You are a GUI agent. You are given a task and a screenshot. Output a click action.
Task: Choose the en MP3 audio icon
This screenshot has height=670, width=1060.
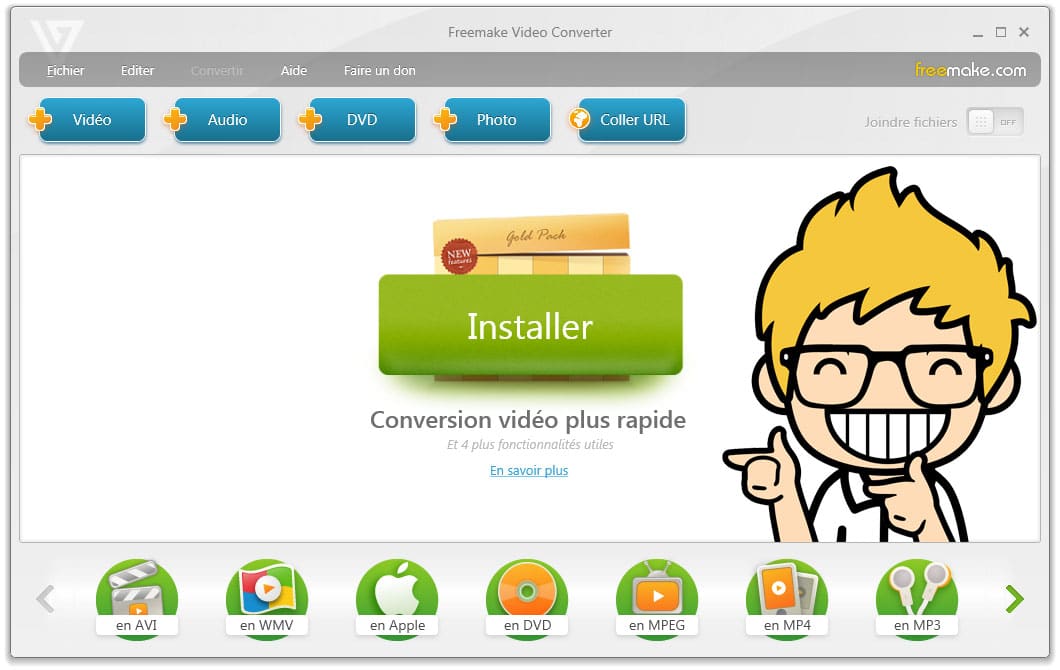(x=916, y=598)
